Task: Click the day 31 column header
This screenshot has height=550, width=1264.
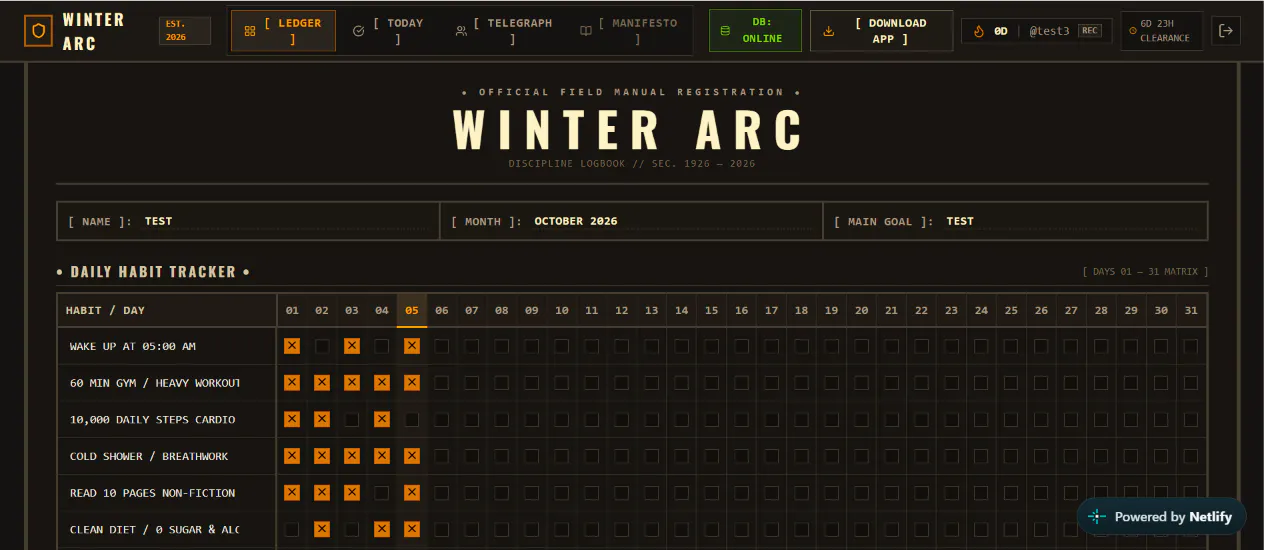Action: point(1191,310)
